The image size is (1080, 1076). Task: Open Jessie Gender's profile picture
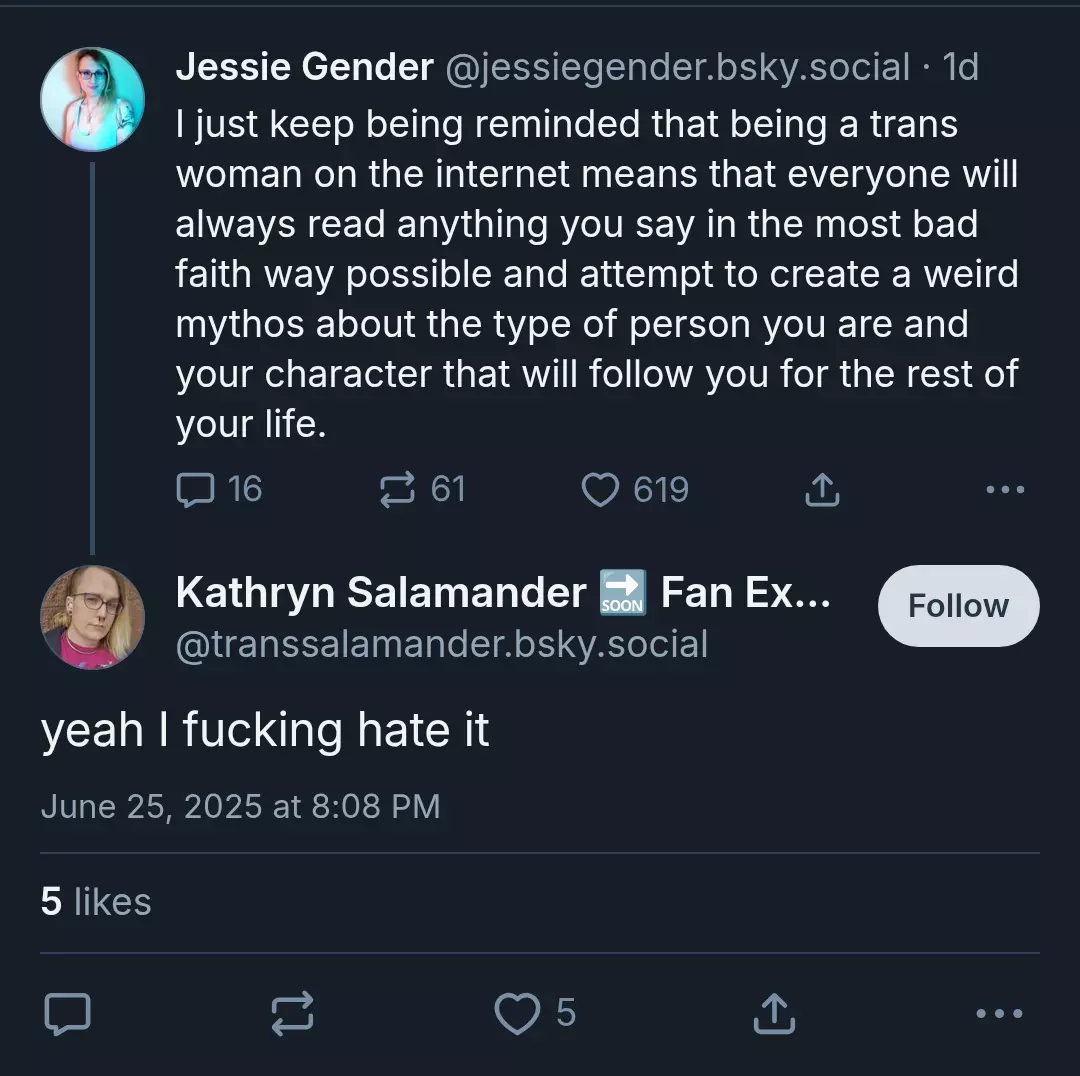coord(92,99)
